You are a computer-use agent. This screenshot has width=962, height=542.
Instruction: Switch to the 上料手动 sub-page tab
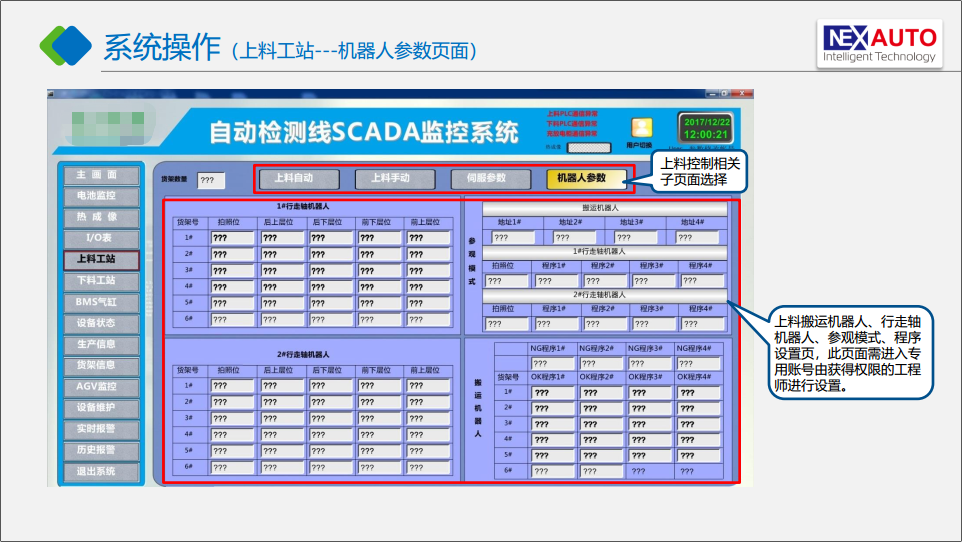[395, 179]
